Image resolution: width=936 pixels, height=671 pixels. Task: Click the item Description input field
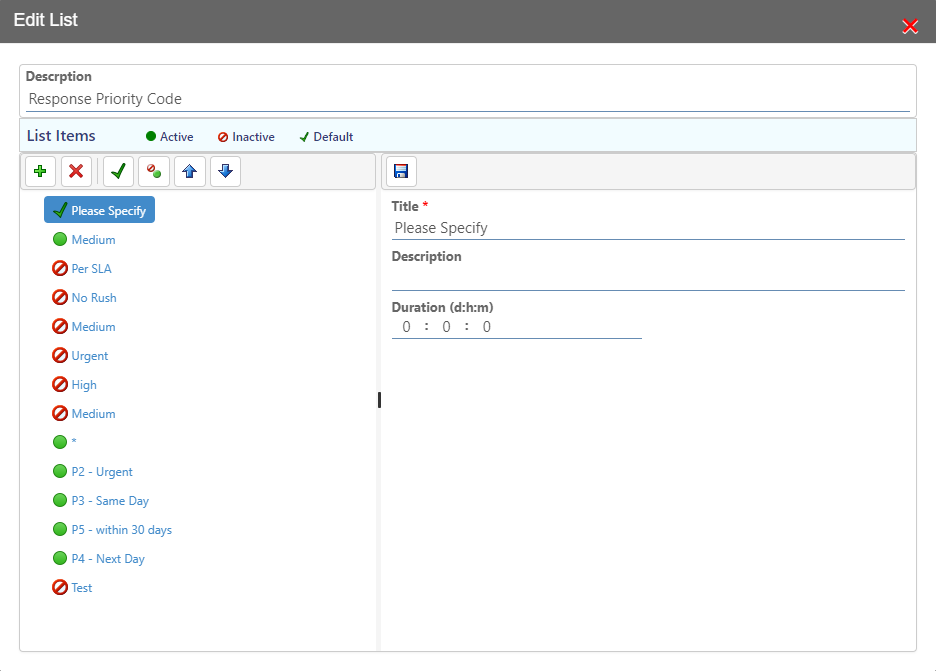(648, 279)
